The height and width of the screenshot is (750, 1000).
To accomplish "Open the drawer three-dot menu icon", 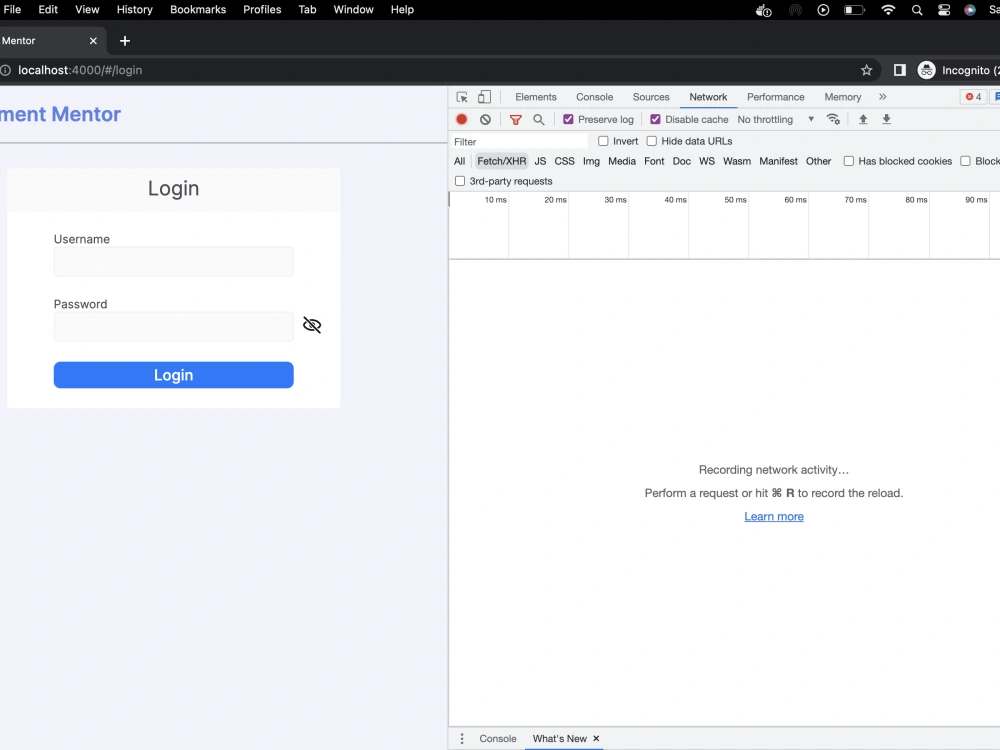I will tap(462, 739).
